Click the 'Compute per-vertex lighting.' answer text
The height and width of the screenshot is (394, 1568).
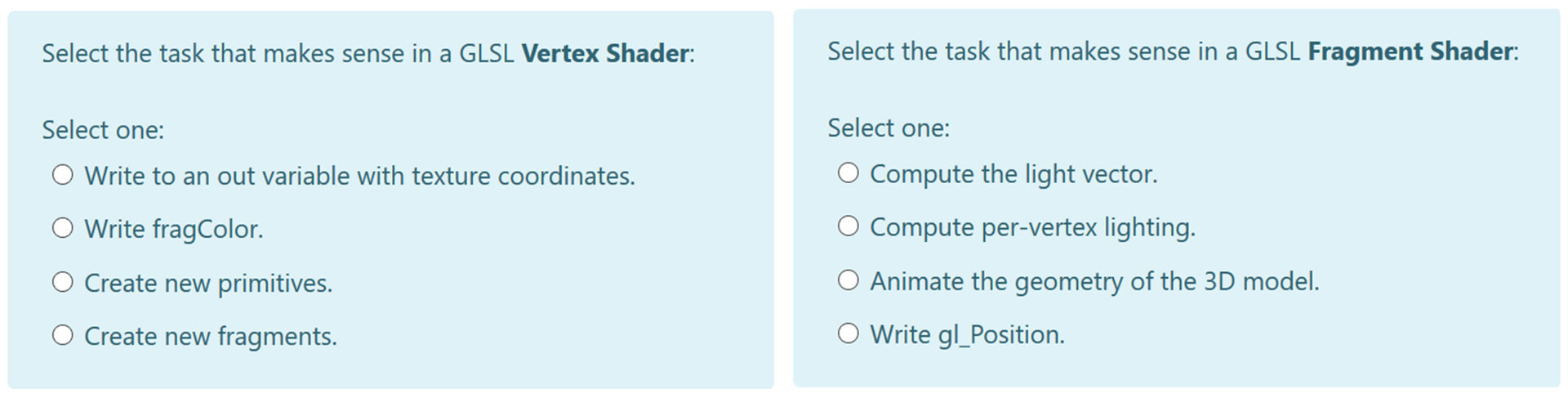1032,227
